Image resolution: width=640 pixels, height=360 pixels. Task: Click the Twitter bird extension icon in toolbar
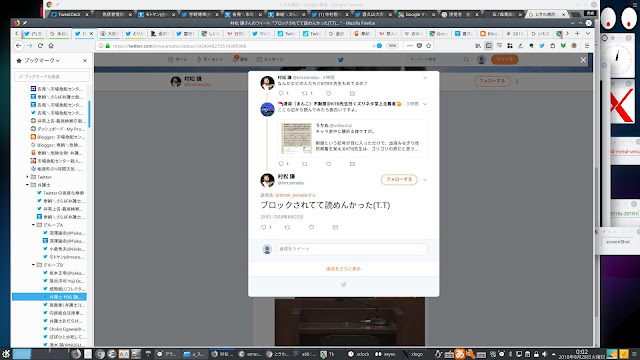click(542, 46)
